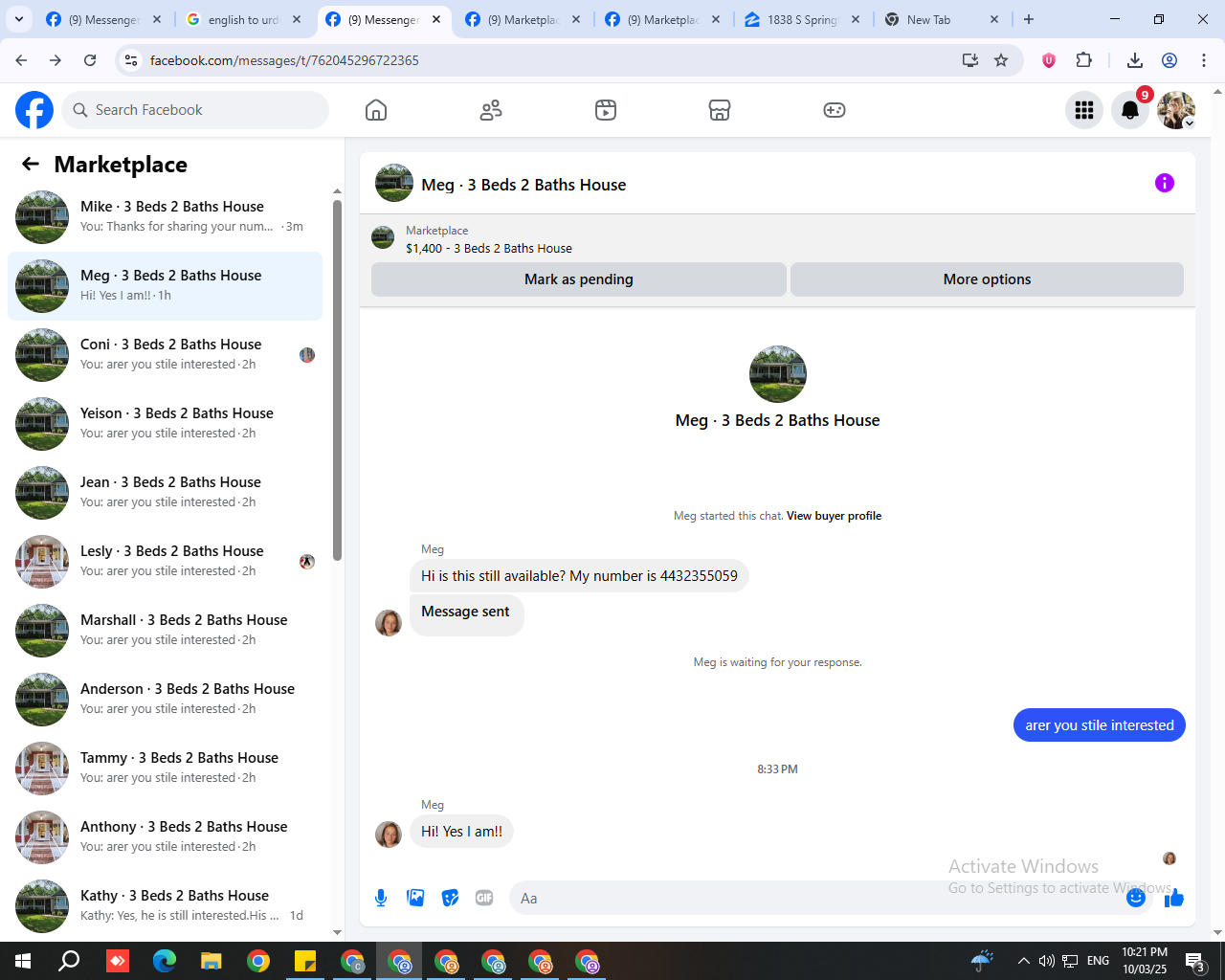Click the address bar URL
The width and height of the screenshot is (1225, 980).
[x=284, y=60]
